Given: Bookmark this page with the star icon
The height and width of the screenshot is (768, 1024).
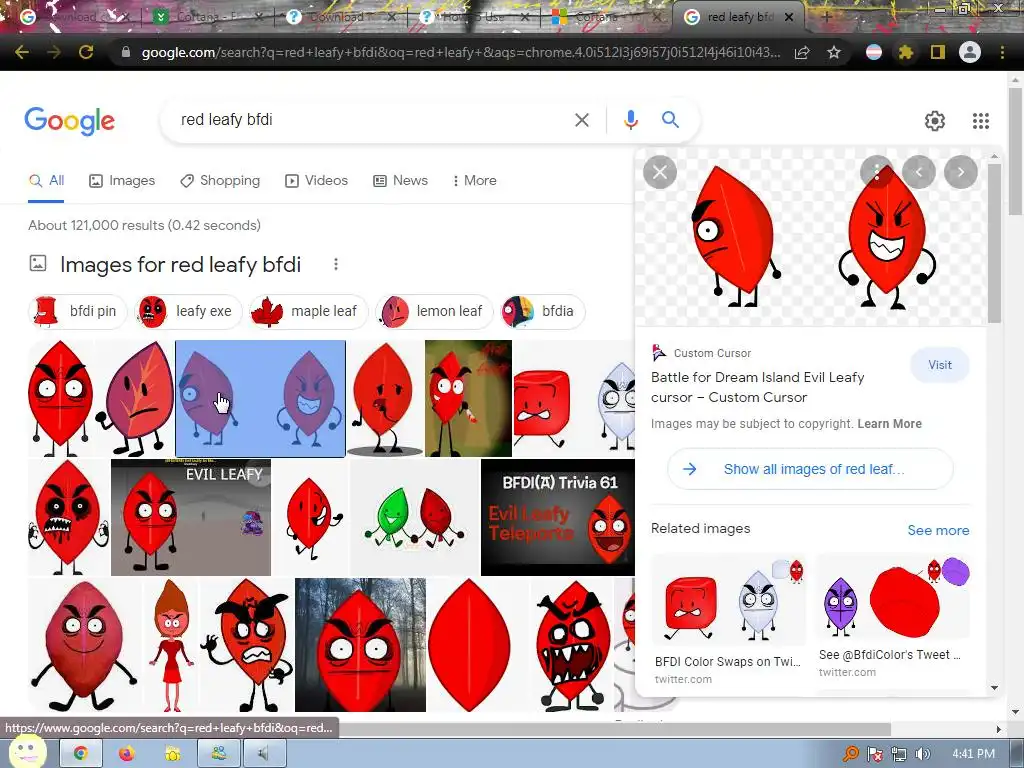Looking at the screenshot, I should pos(834,52).
